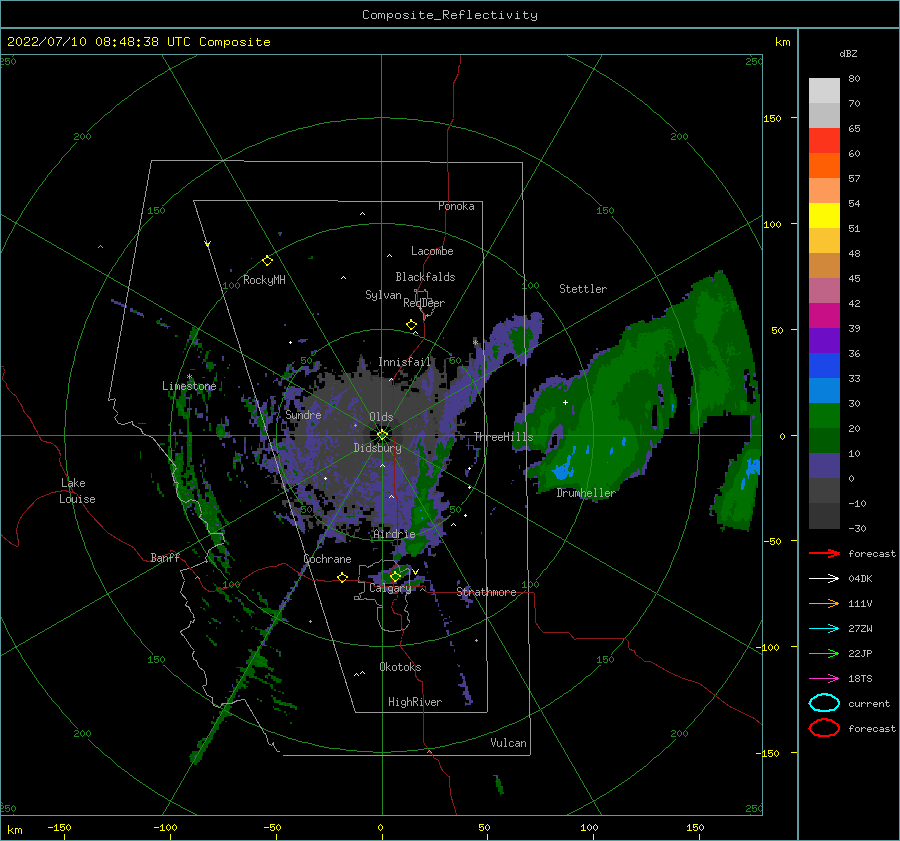Select the HighRiver label
This screenshot has height=841, width=900.
(x=415, y=702)
